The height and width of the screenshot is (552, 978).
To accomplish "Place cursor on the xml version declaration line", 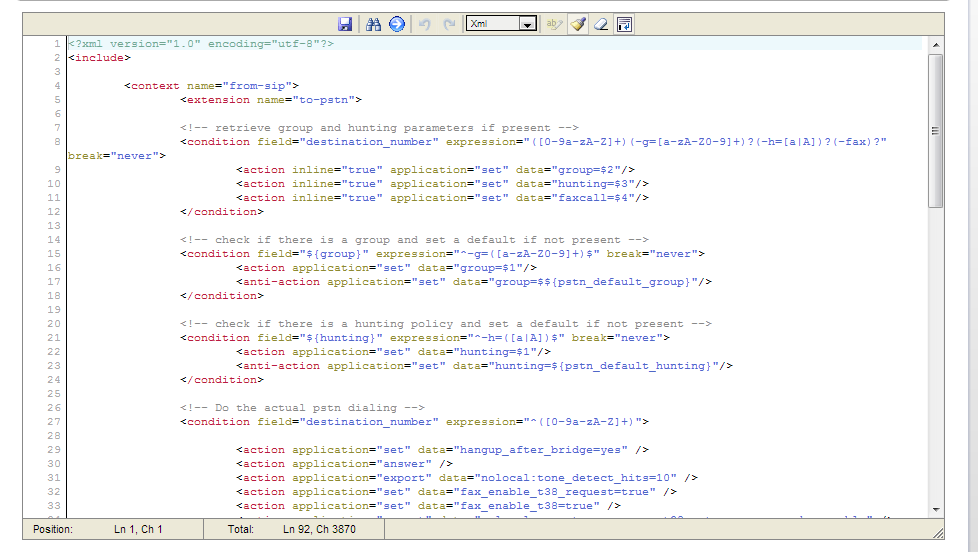I will pos(201,44).
